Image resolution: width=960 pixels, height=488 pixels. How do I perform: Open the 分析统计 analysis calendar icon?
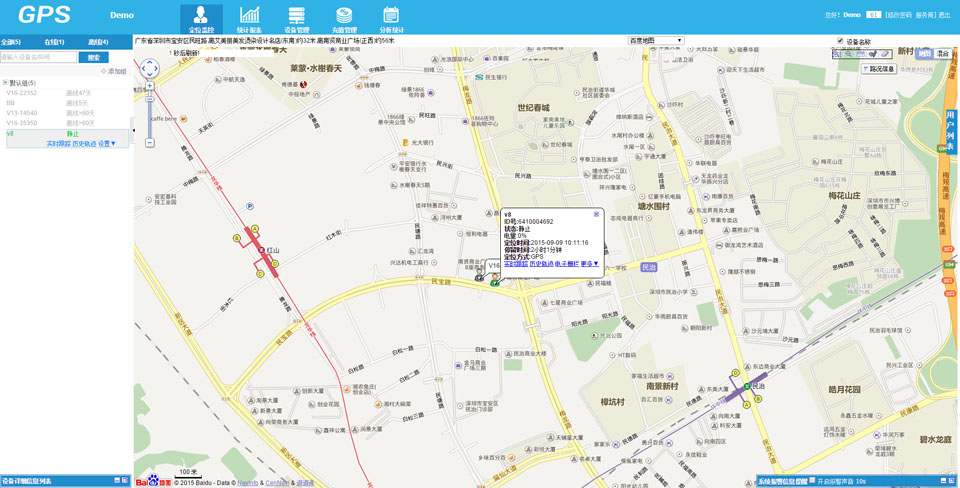[391, 16]
